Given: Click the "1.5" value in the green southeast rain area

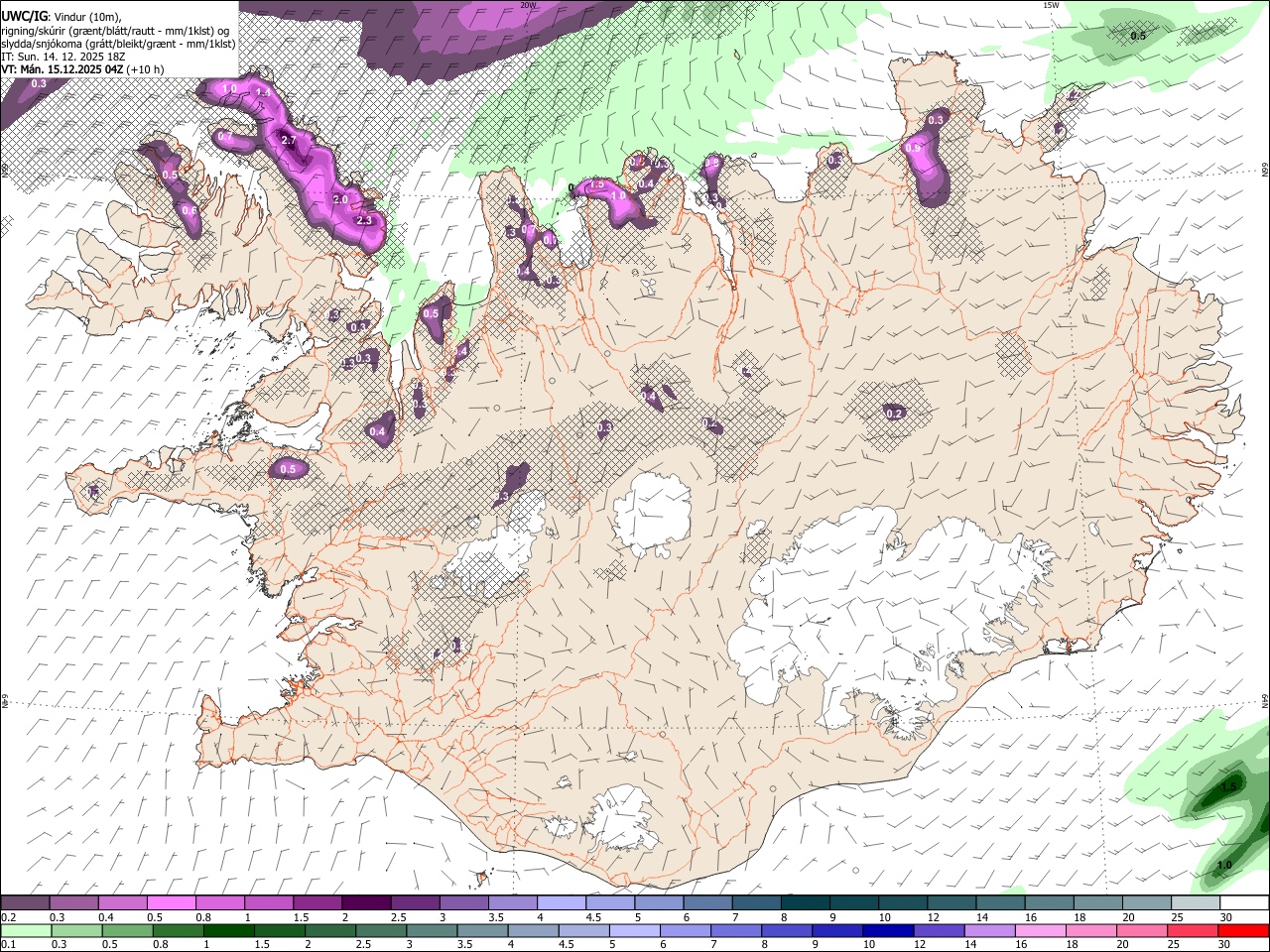Looking at the screenshot, I should pos(1228,786).
